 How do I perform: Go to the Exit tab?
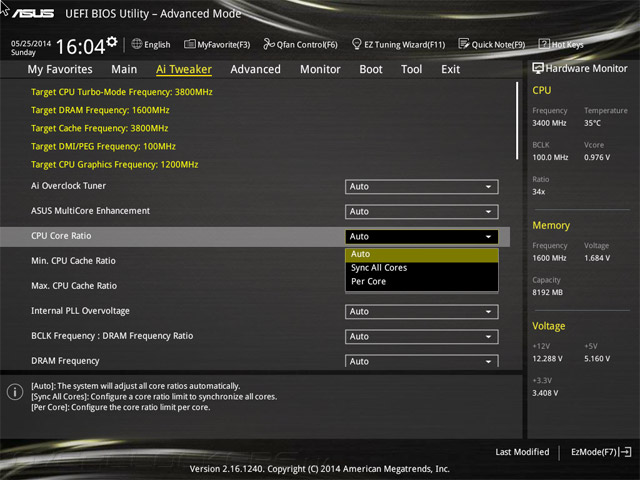click(x=450, y=69)
